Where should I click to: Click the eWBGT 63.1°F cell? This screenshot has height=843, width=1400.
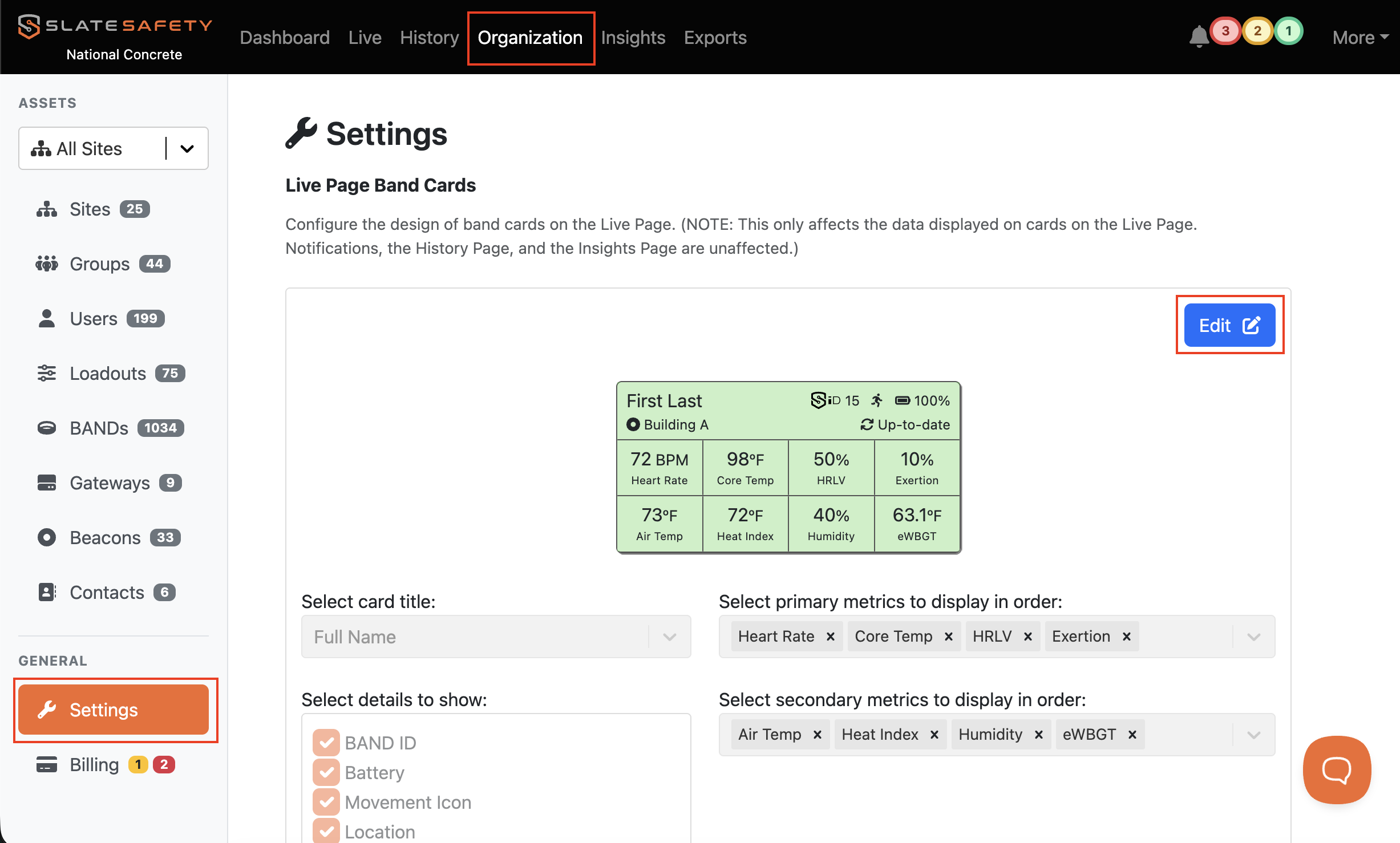[917, 524]
